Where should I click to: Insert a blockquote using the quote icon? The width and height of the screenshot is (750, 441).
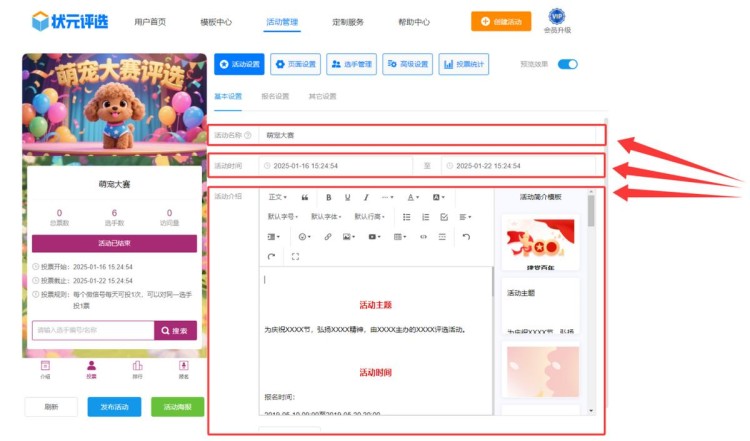pos(305,197)
